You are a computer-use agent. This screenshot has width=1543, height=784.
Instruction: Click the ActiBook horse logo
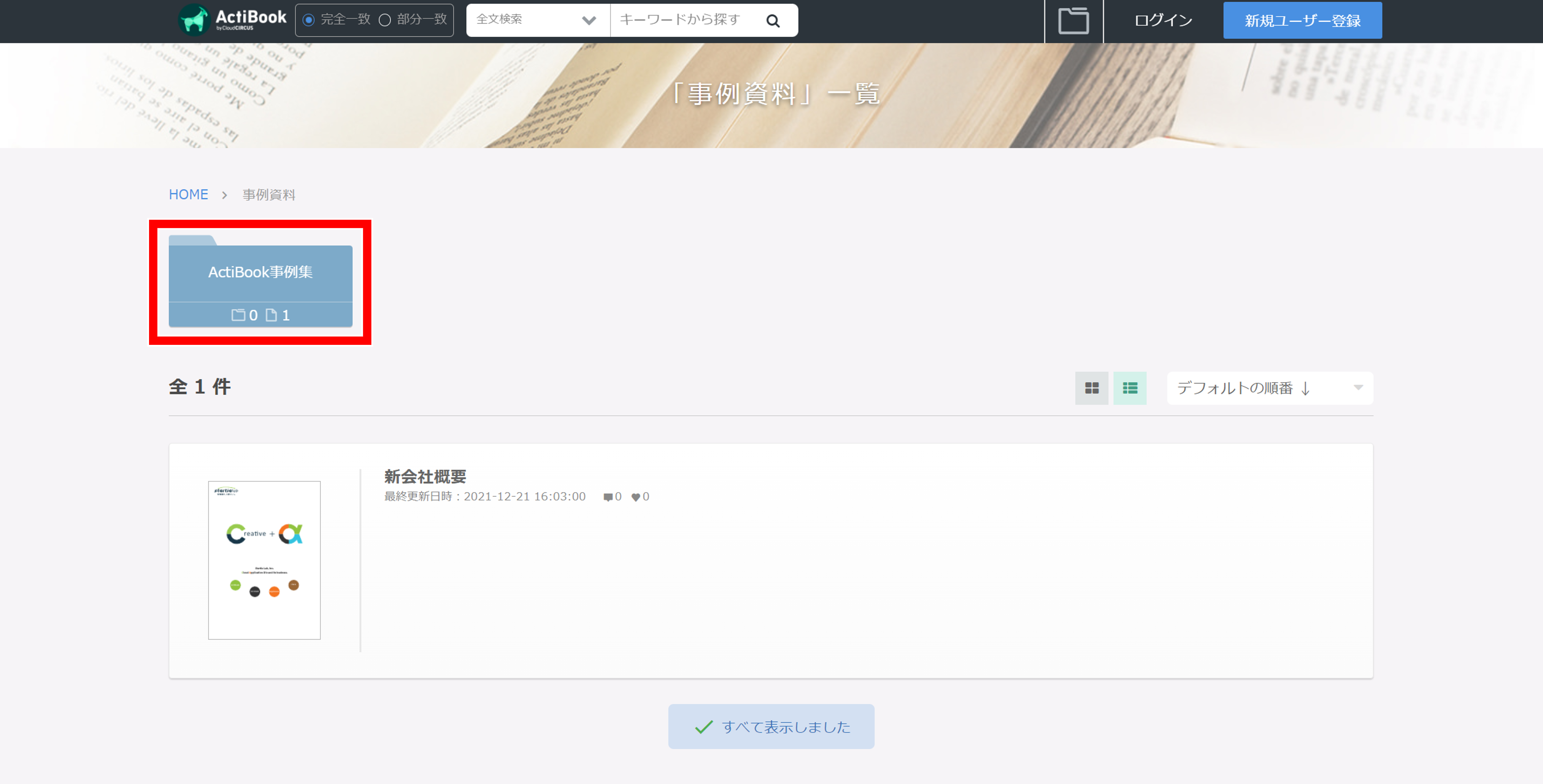[194, 20]
